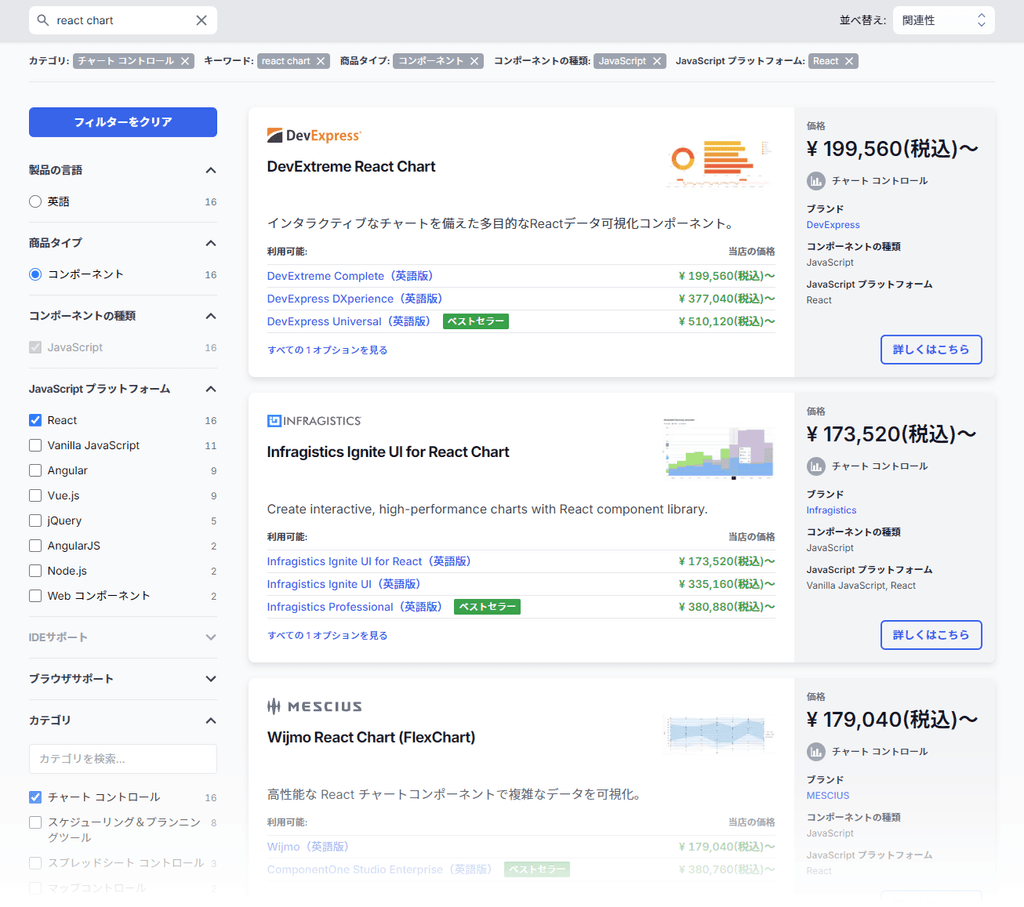Open Wijmo React Chart (FlexChart) title
The image size is (1024, 907).
pos(371,737)
